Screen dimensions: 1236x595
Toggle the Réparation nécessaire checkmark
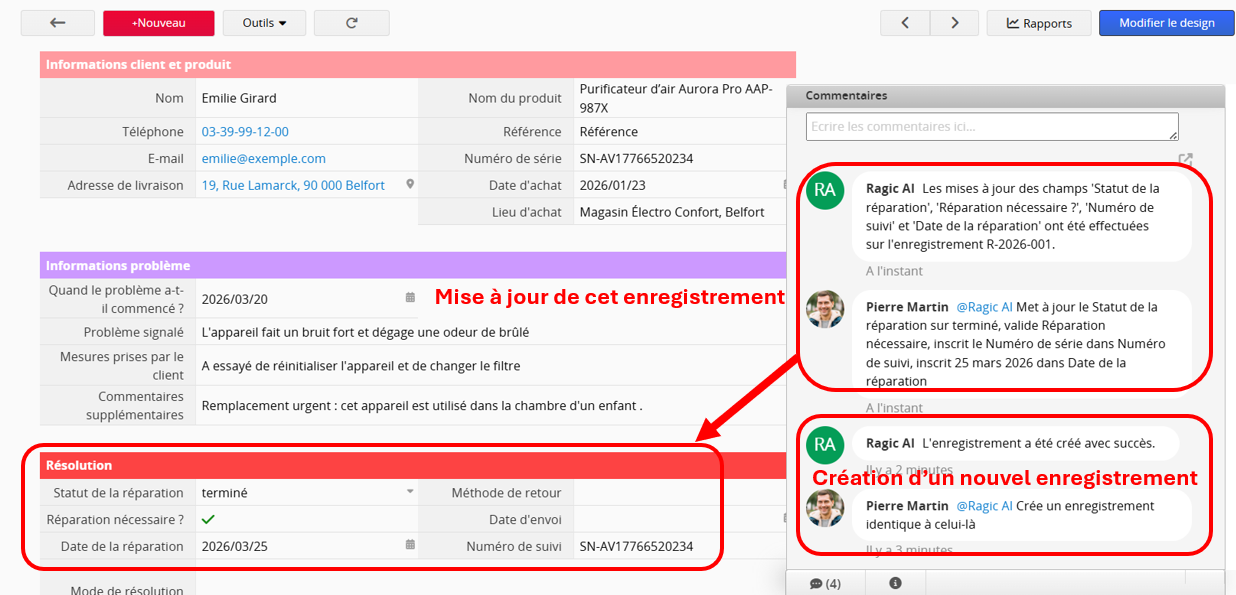pyautogui.click(x=208, y=519)
